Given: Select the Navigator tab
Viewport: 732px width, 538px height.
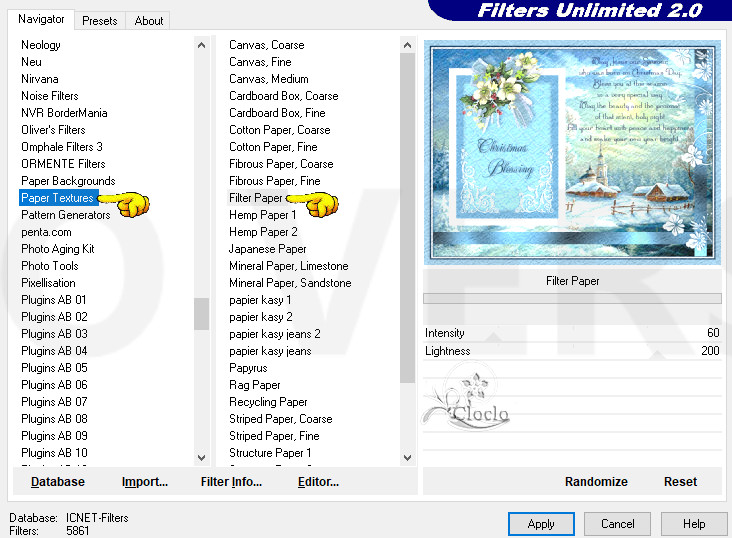Looking at the screenshot, I should tap(41, 20).
